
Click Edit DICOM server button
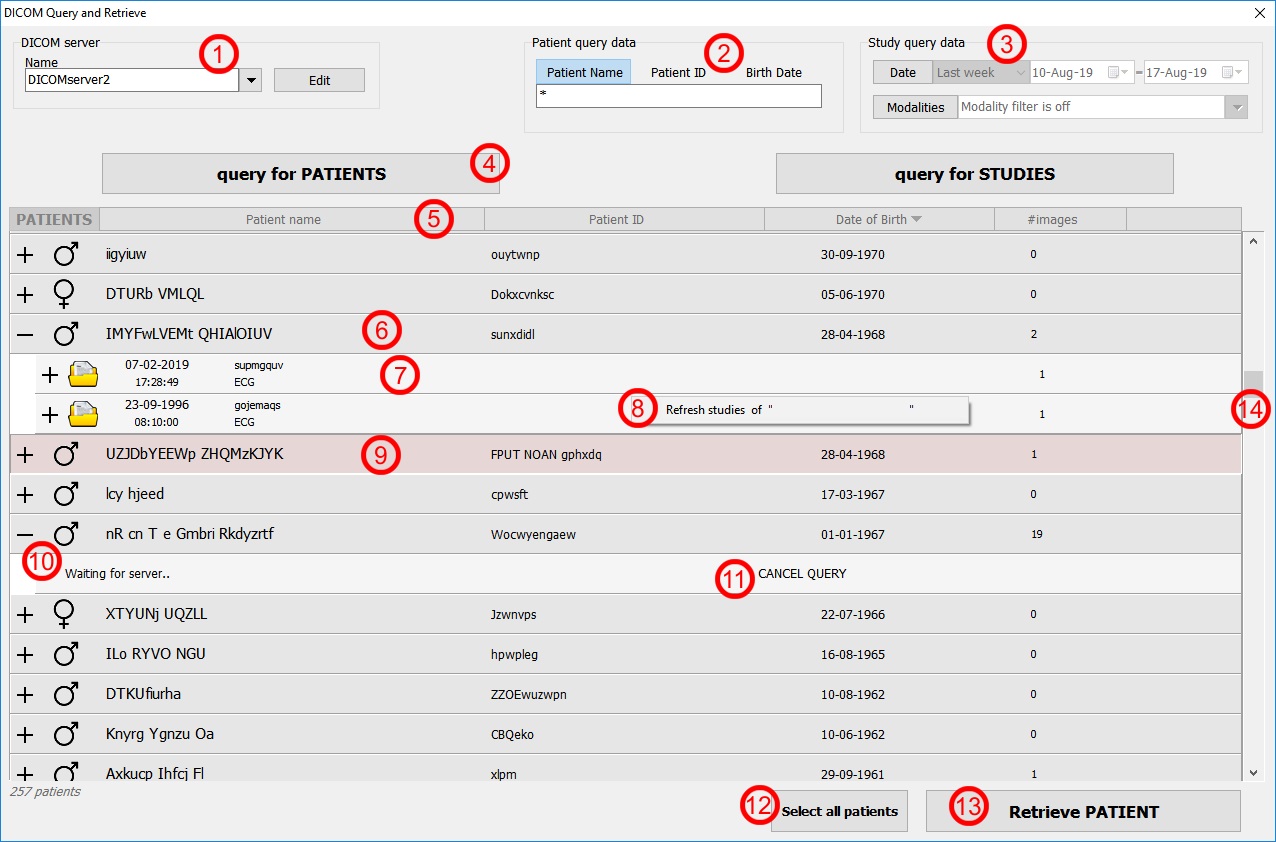[x=319, y=80]
